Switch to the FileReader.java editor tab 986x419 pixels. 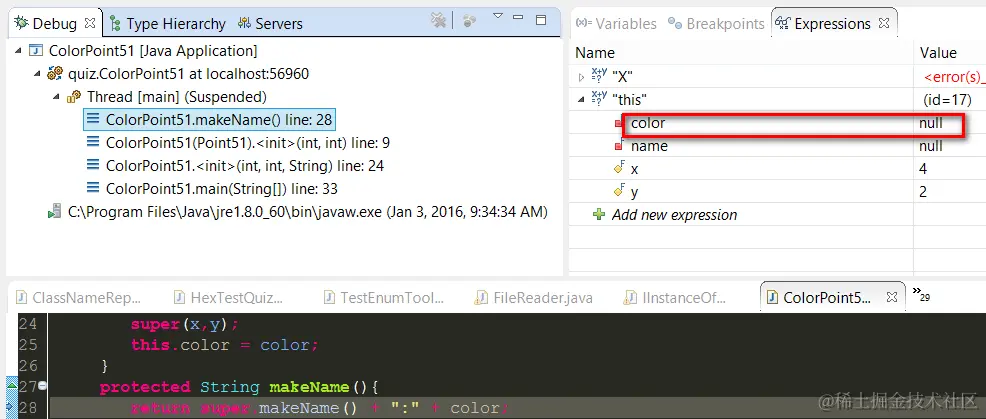point(535,298)
